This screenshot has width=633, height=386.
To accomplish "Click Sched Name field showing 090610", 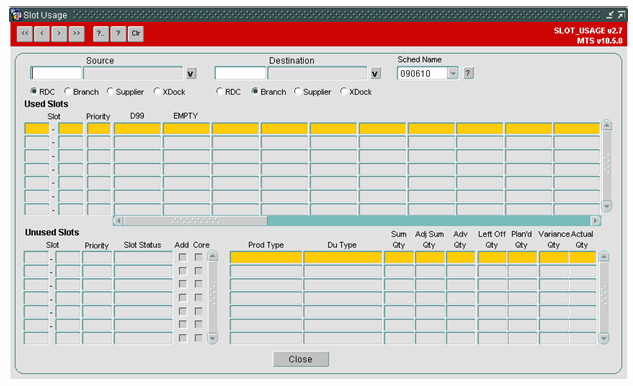I will click(423, 73).
